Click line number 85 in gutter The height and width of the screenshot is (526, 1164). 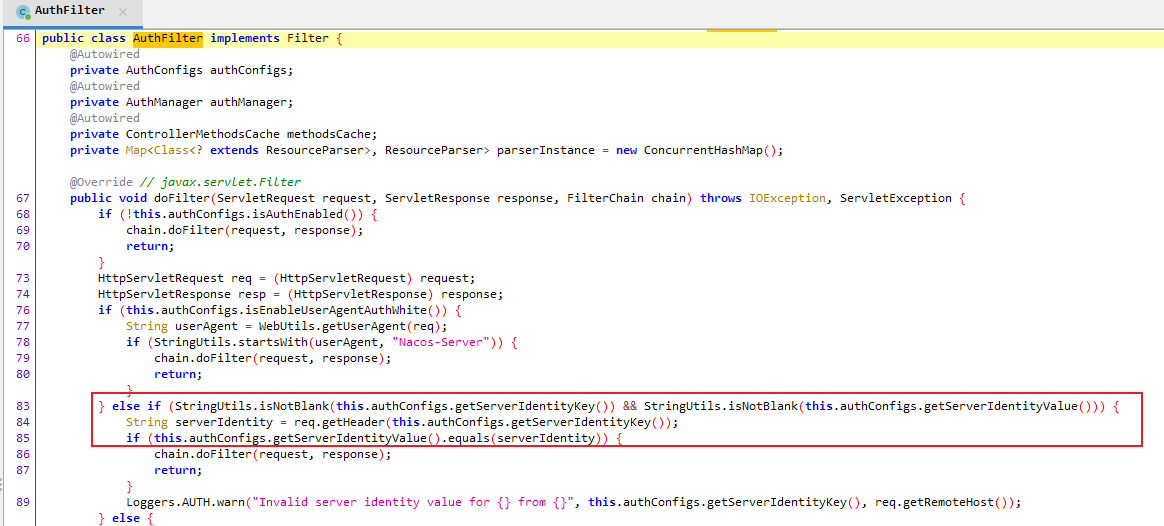click(22, 438)
